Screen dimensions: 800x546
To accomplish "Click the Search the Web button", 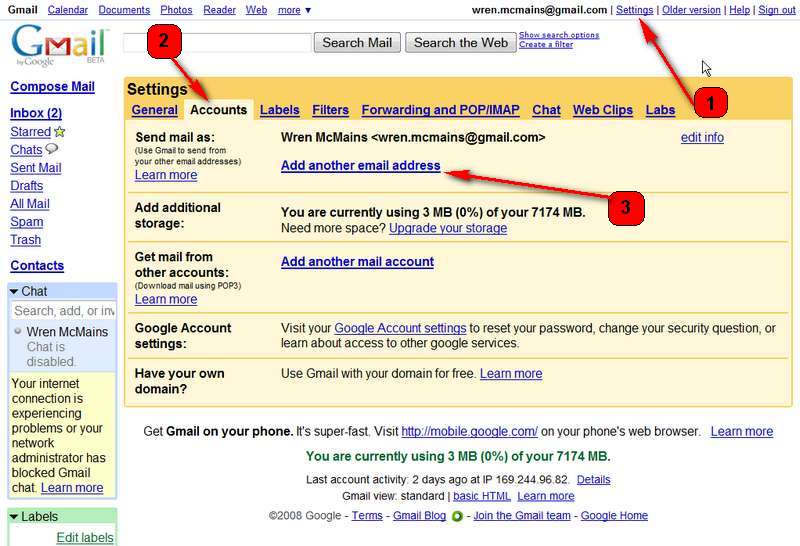I will [461, 42].
